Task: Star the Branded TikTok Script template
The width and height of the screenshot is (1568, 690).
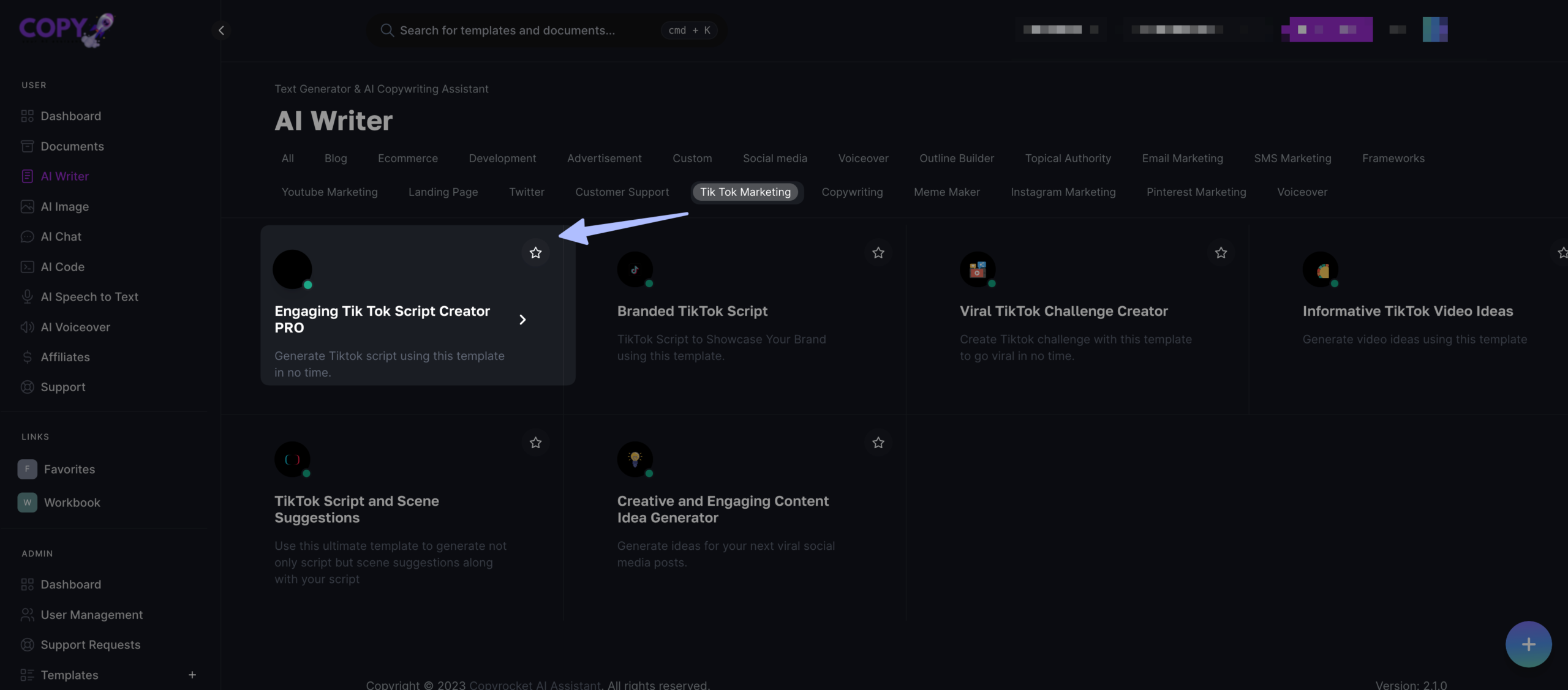Action: click(878, 253)
